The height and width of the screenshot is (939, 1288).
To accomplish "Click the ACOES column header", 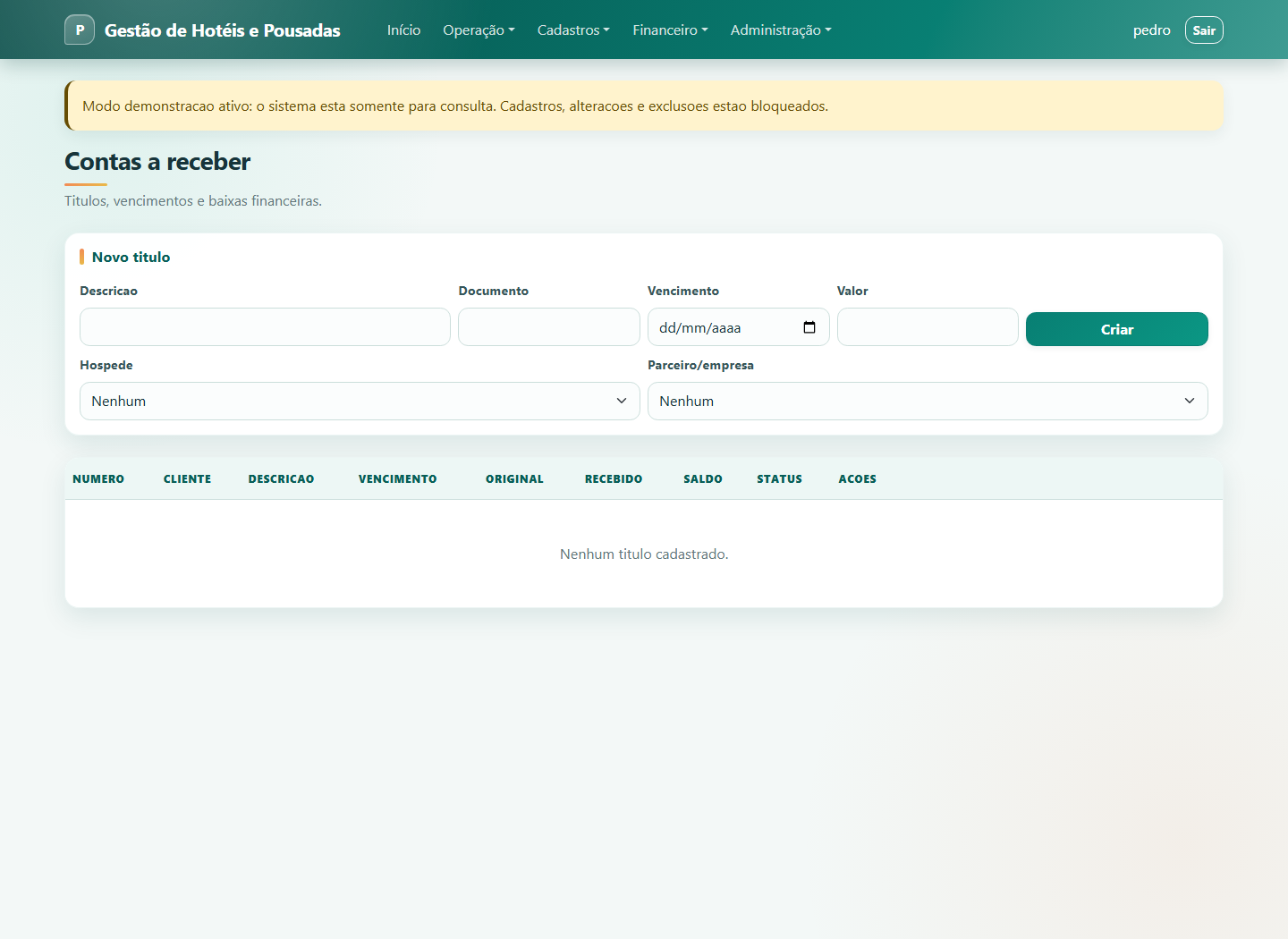I will [x=858, y=478].
